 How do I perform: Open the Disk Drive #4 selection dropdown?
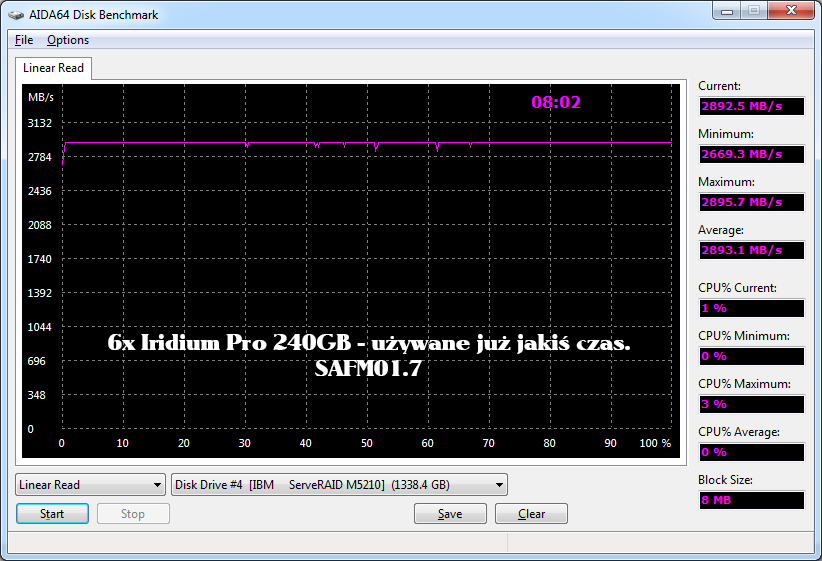pyautogui.click(x=339, y=485)
